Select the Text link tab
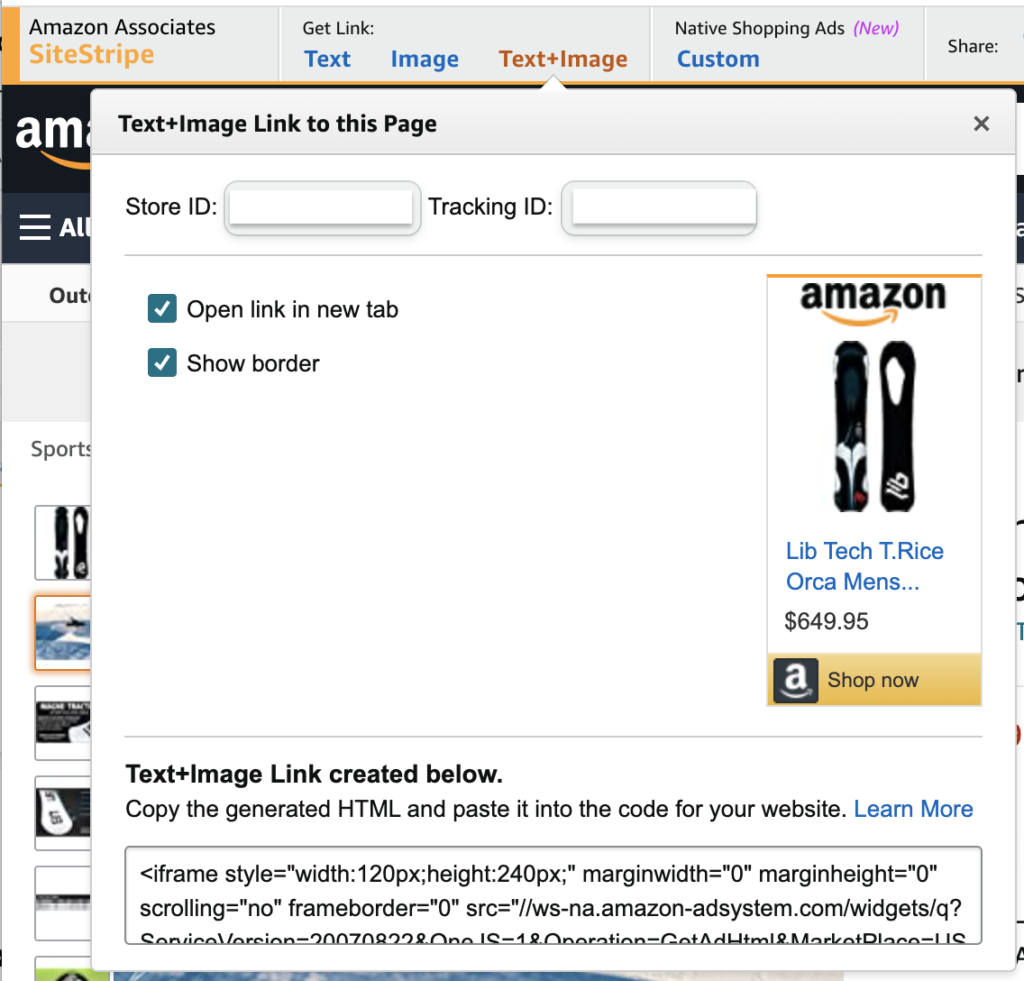 327,59
